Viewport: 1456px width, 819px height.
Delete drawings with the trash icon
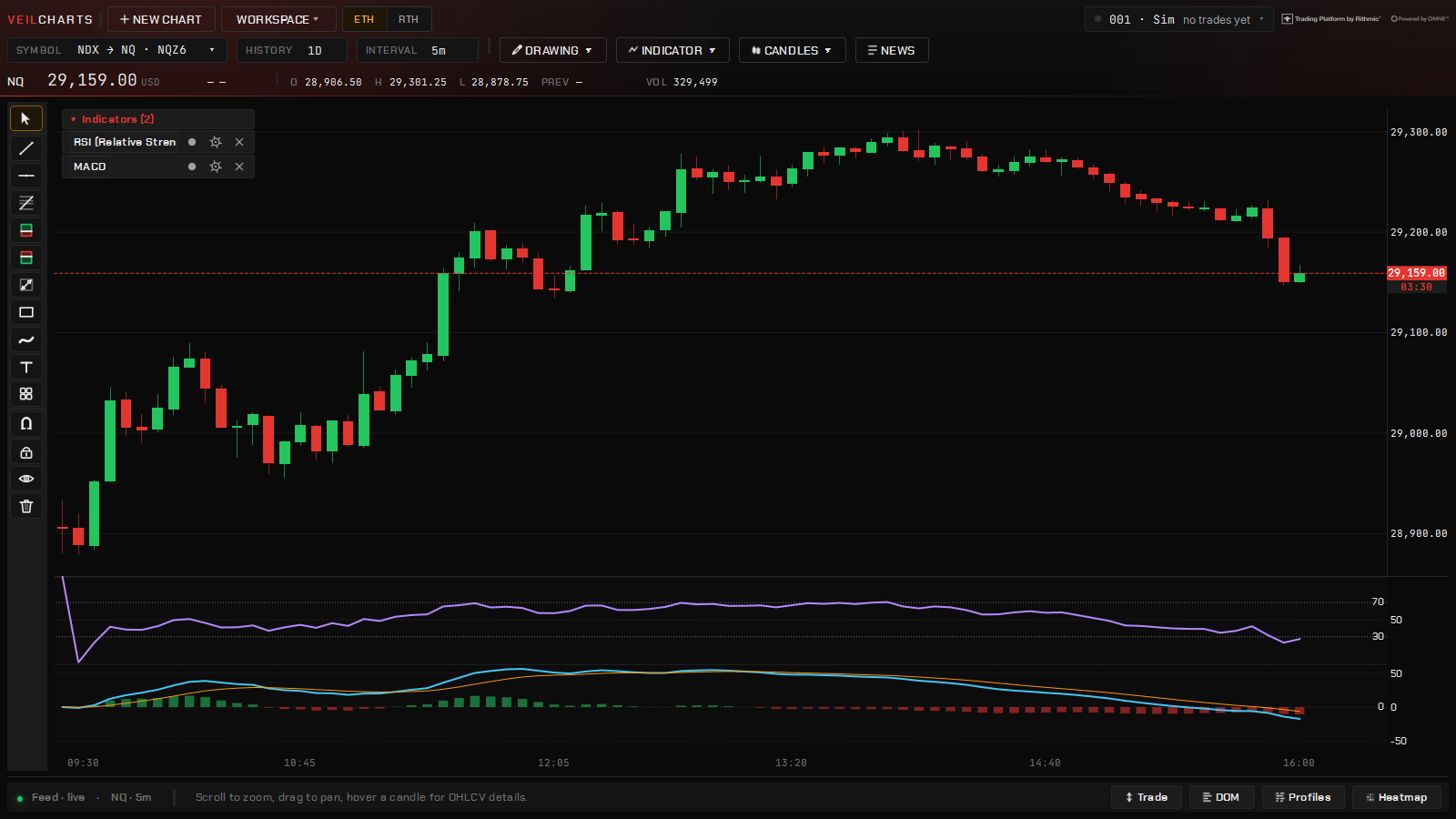coord(25,506)
